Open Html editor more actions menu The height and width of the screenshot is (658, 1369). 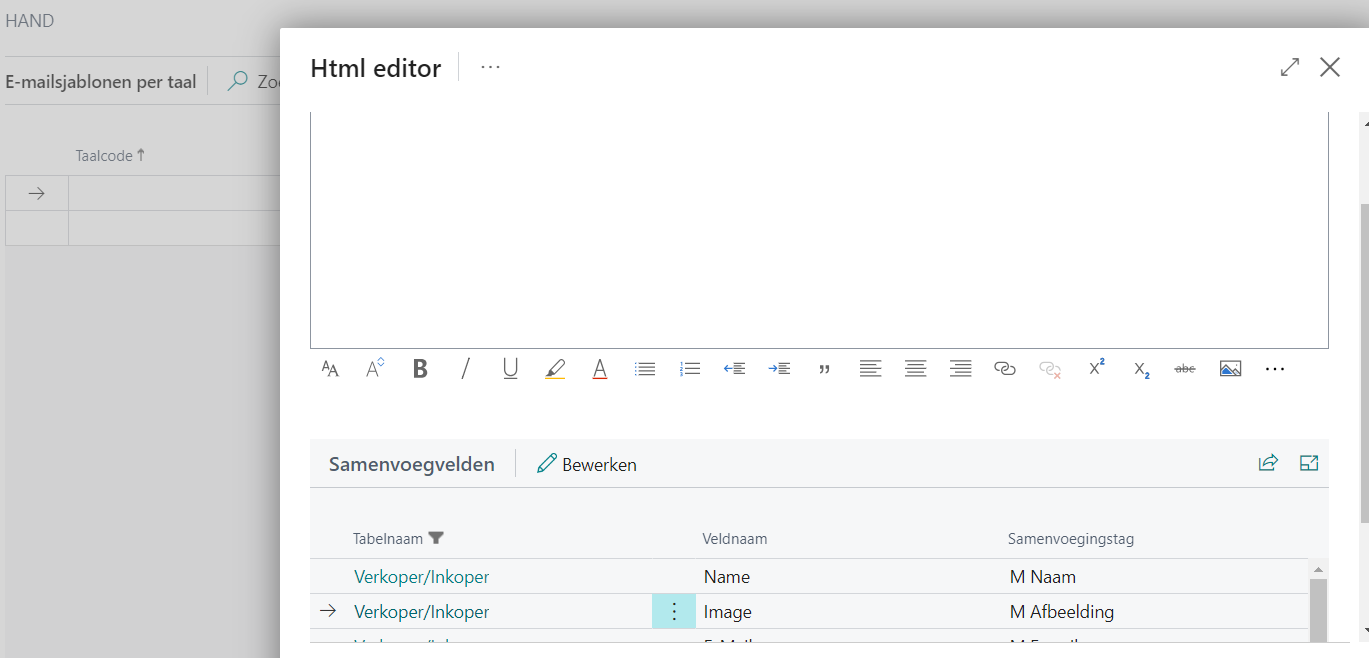tap(490, 67)
